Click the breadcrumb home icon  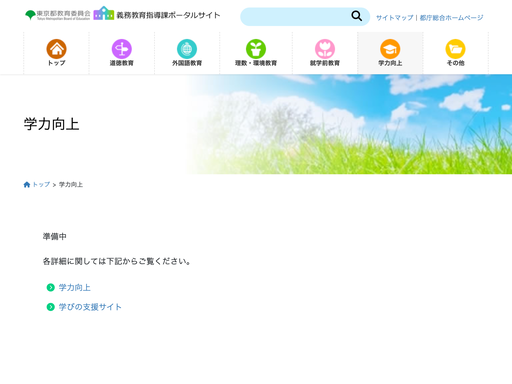click(x=27, y=185)
